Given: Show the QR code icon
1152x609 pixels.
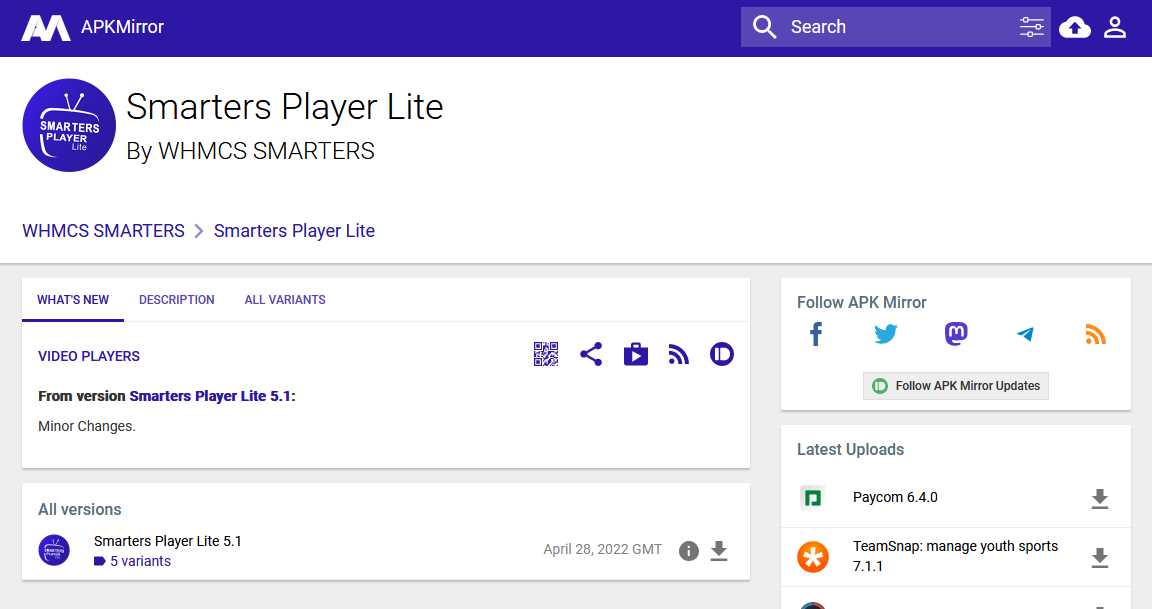Looking at the screenshot, I should pos(546,354).
